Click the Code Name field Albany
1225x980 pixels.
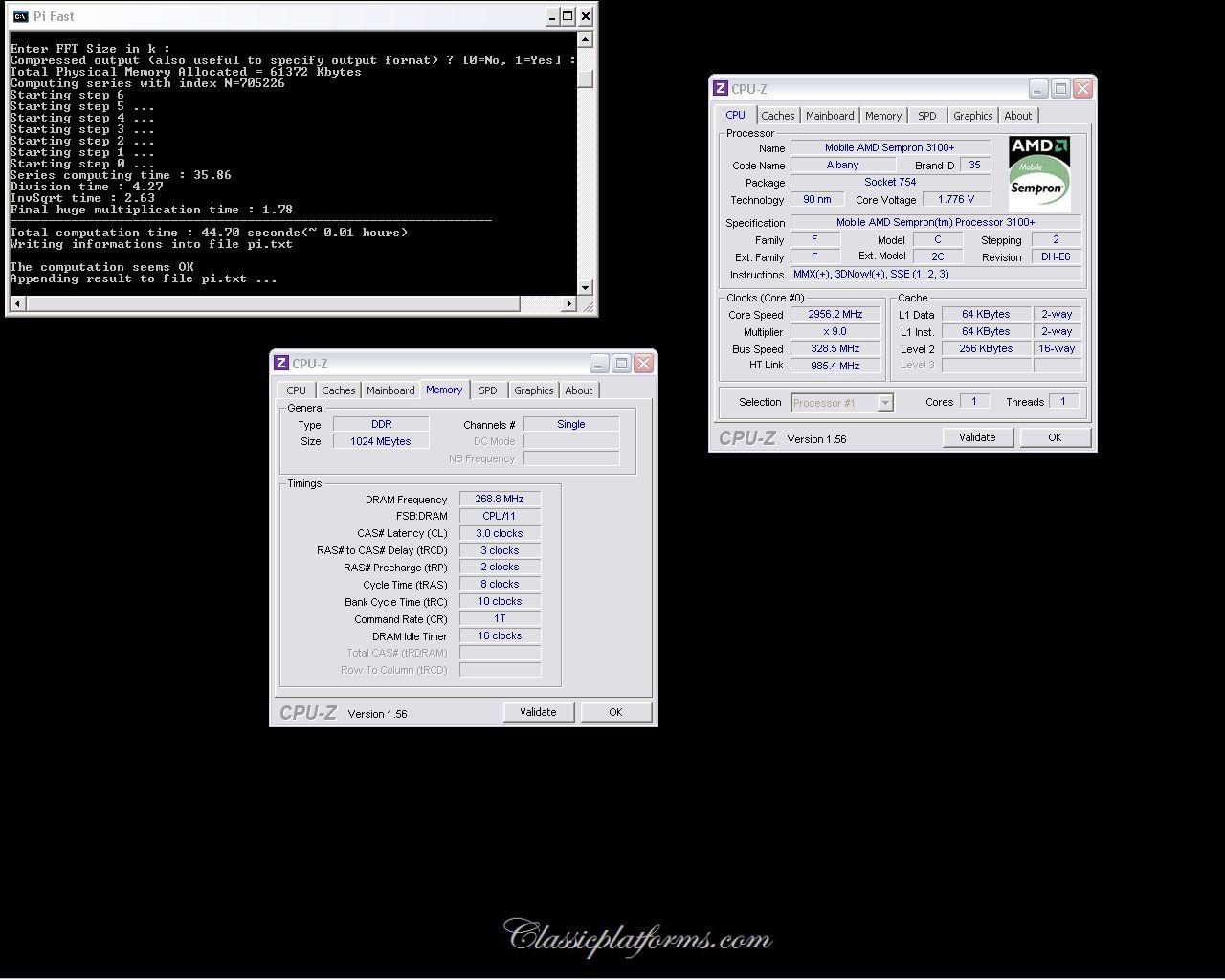(x=843, y=165)
